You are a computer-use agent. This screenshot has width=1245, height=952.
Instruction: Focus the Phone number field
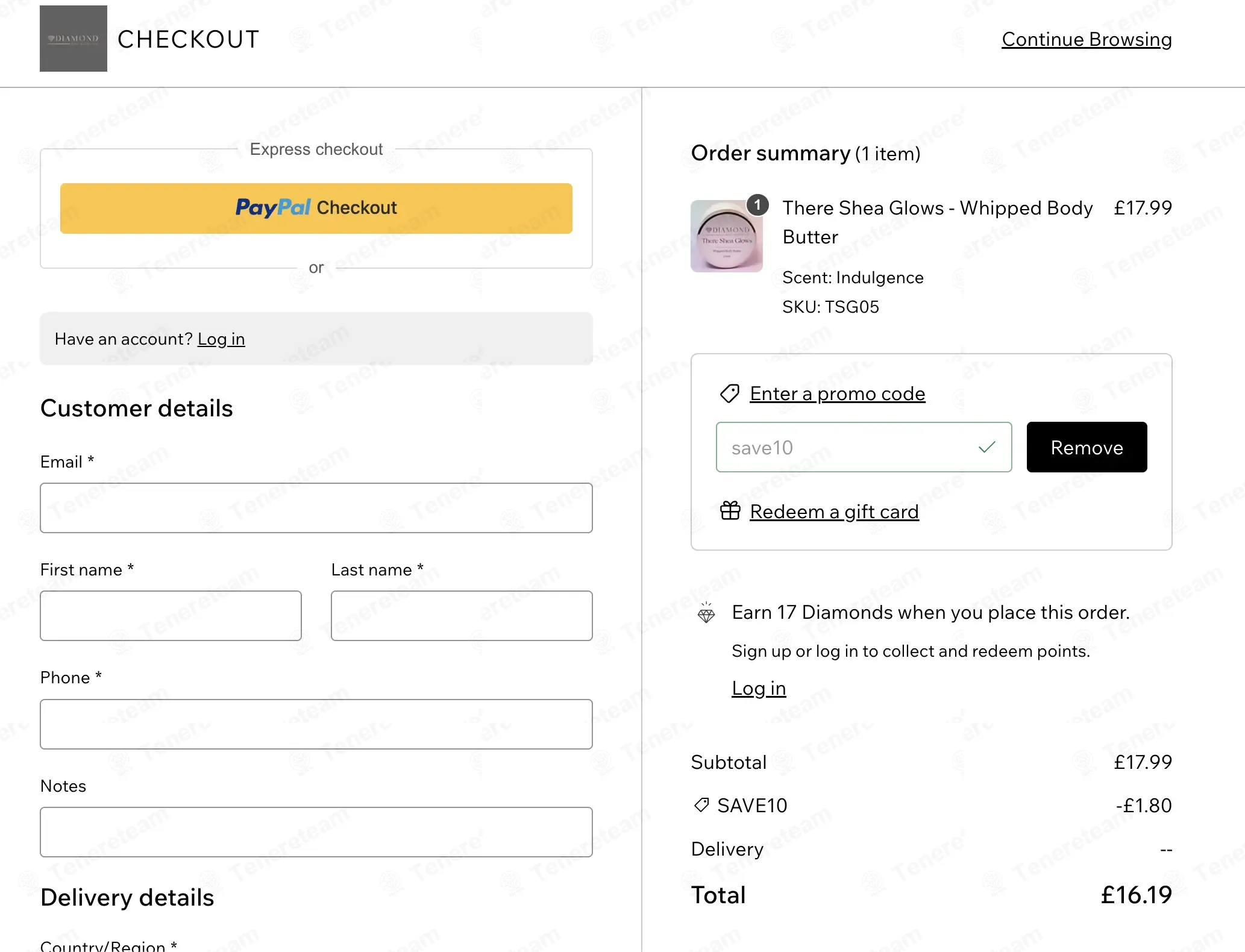[x=316, y=724]
